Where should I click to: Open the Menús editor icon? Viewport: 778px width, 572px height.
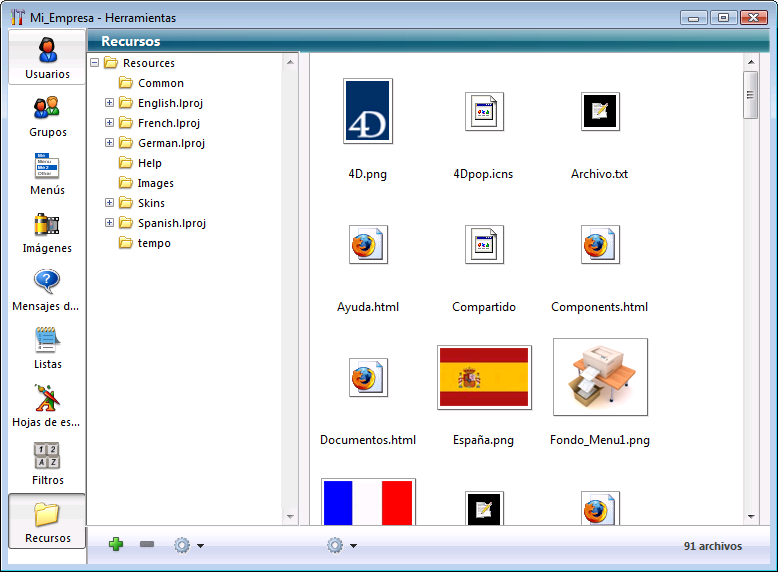pyautogui.click(x=47, y=173)
